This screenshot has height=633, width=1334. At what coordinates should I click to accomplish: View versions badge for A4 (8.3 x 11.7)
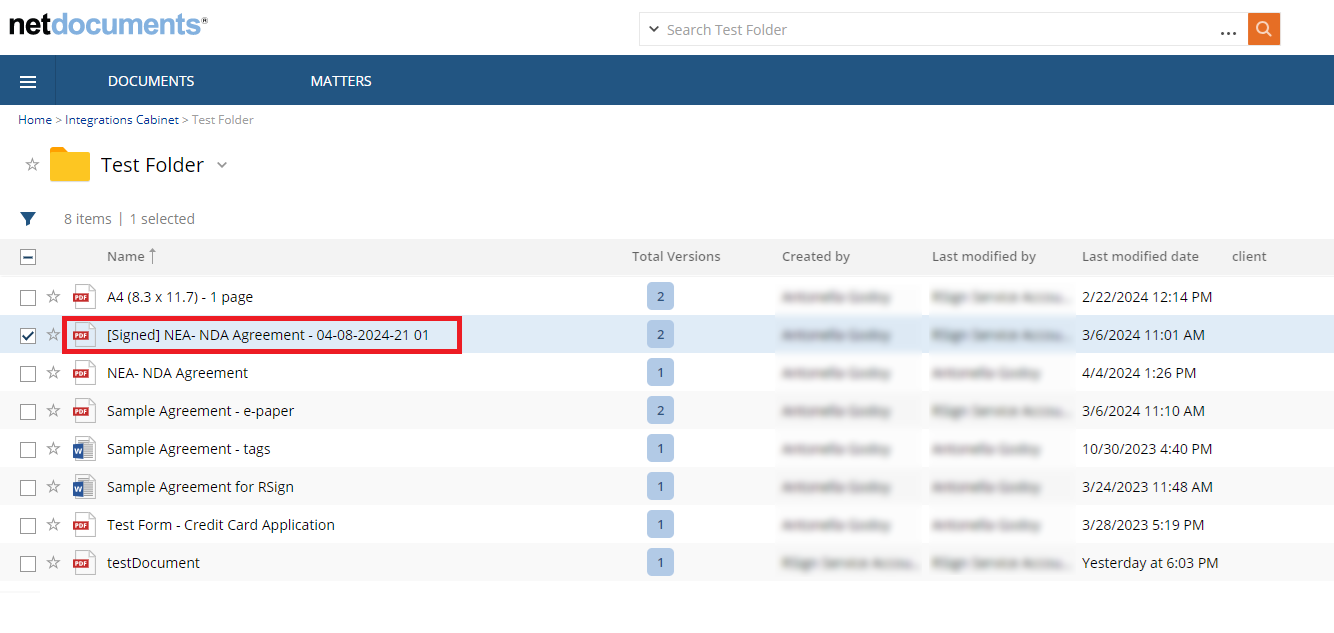660,296
